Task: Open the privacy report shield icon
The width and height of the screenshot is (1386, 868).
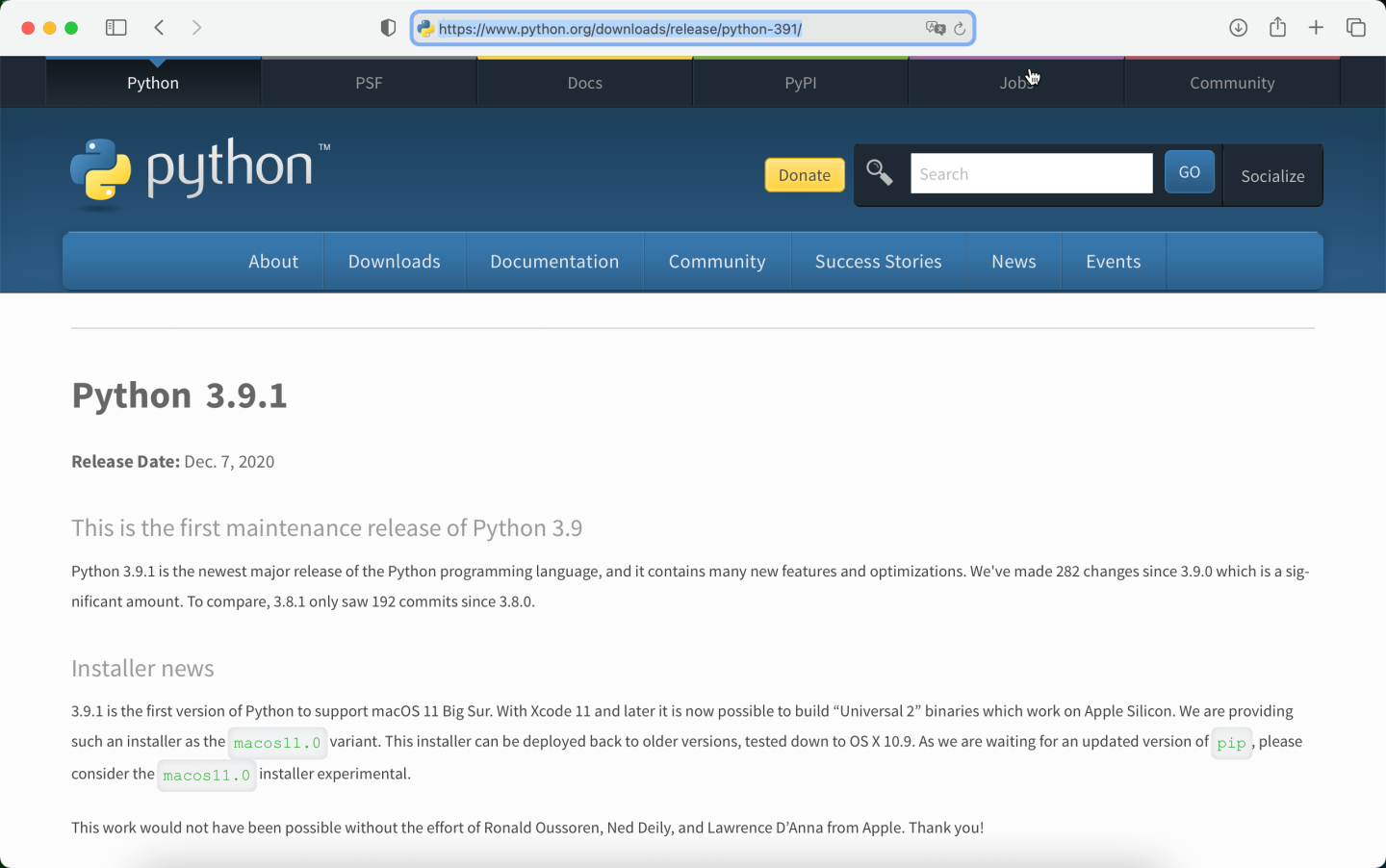Action: click(388, 28)
